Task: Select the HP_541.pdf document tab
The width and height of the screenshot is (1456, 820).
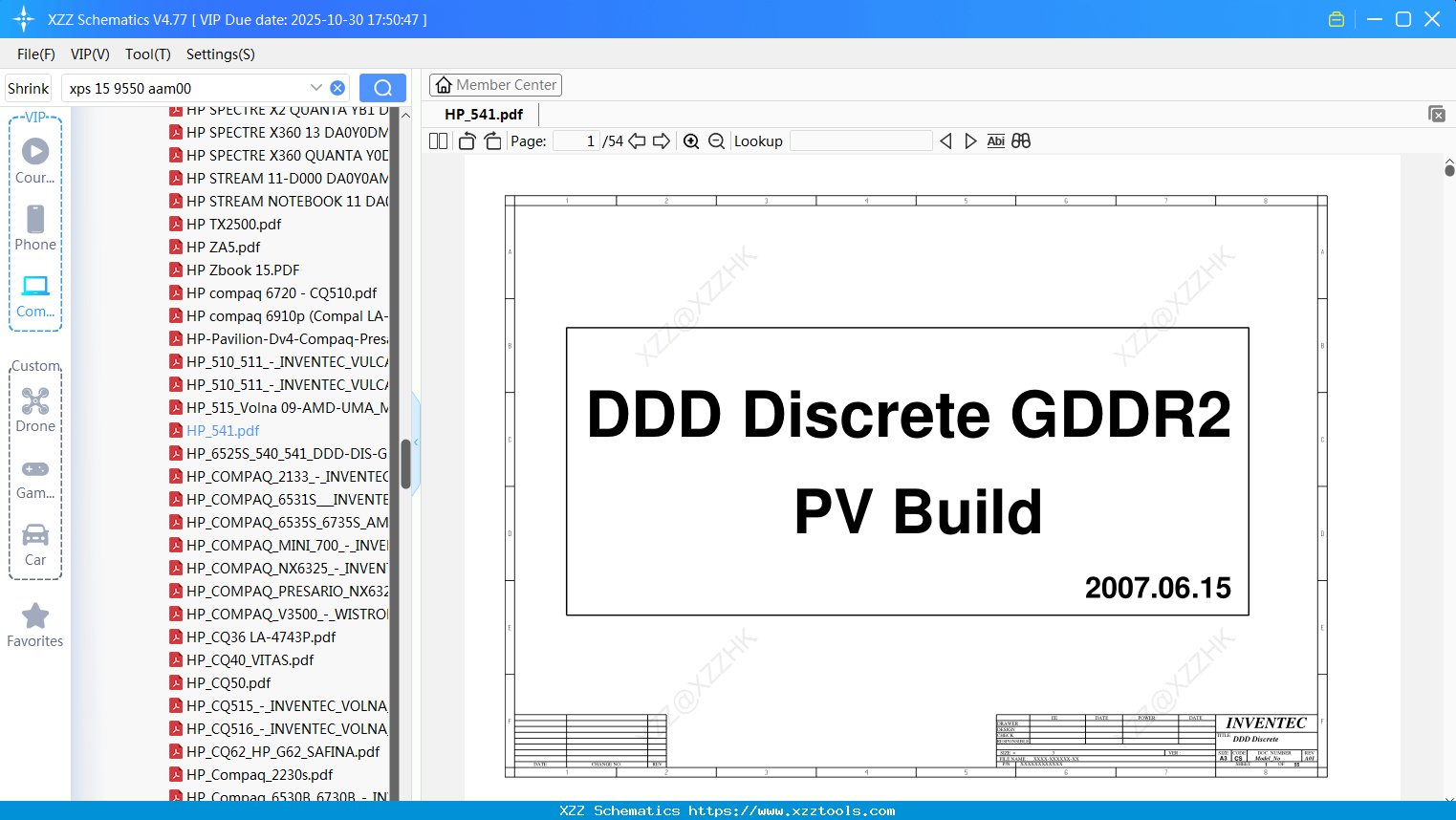Action: (484, 114)
